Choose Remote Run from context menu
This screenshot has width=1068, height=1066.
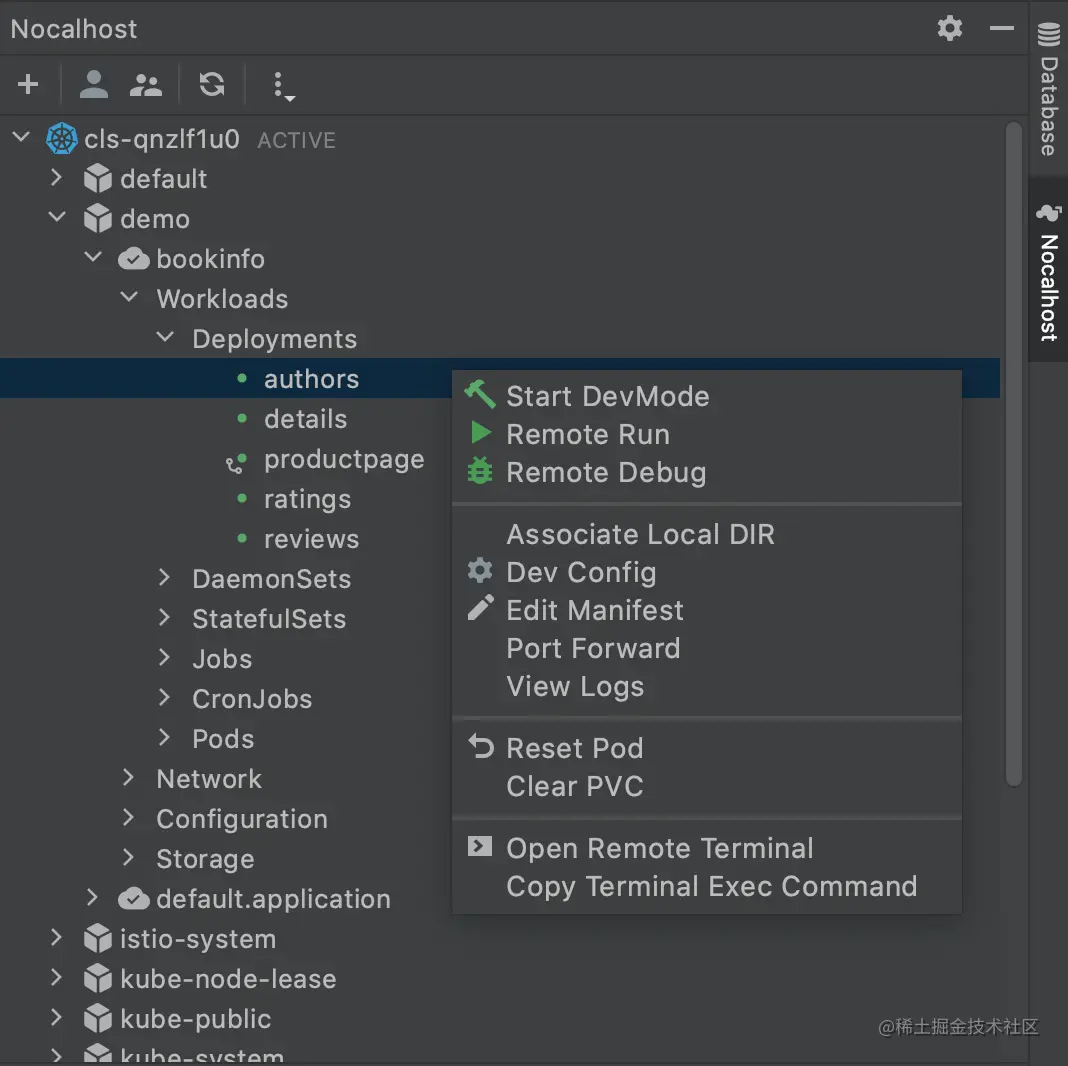tap(706, 435)
